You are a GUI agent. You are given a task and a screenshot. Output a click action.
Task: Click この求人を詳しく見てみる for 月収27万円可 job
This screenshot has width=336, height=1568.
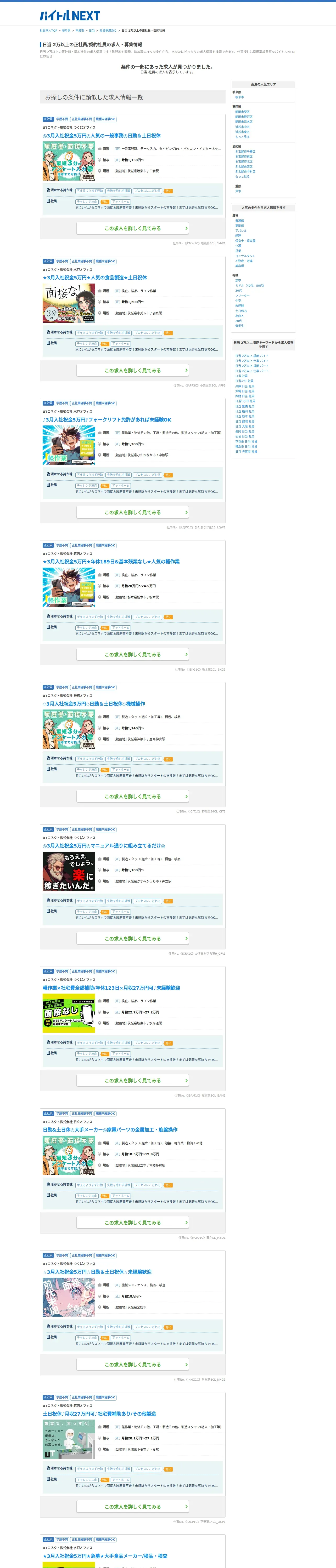pyautogui.click(x=132, y=1507)
